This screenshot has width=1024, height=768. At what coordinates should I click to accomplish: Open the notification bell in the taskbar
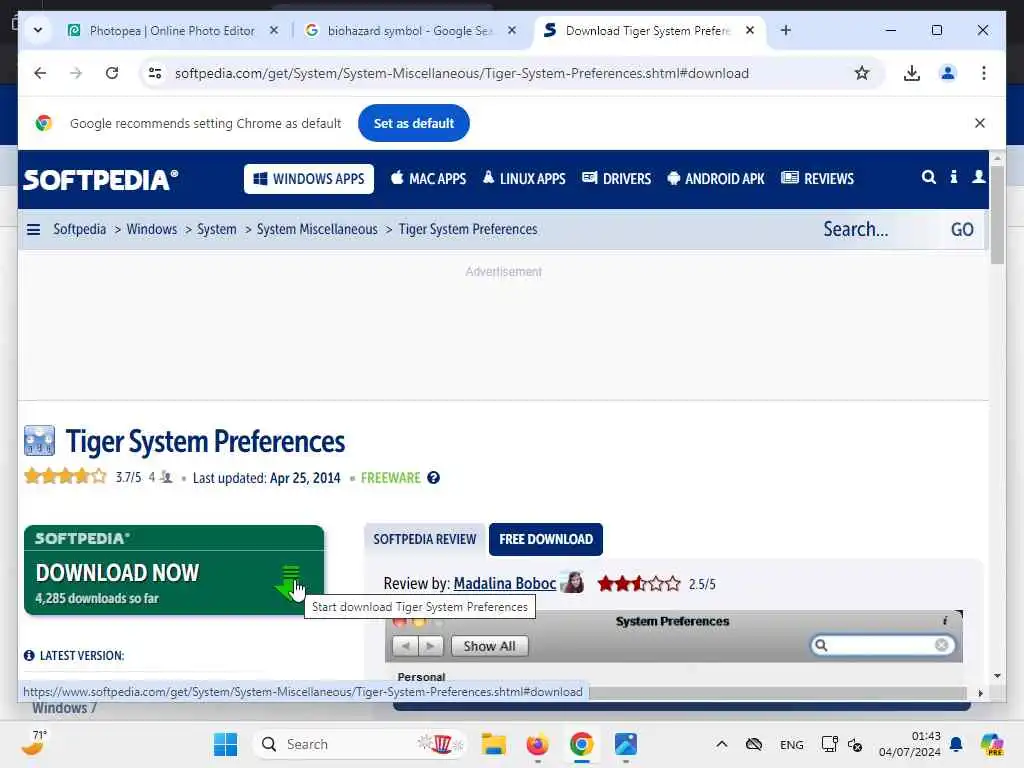(956, 744)
